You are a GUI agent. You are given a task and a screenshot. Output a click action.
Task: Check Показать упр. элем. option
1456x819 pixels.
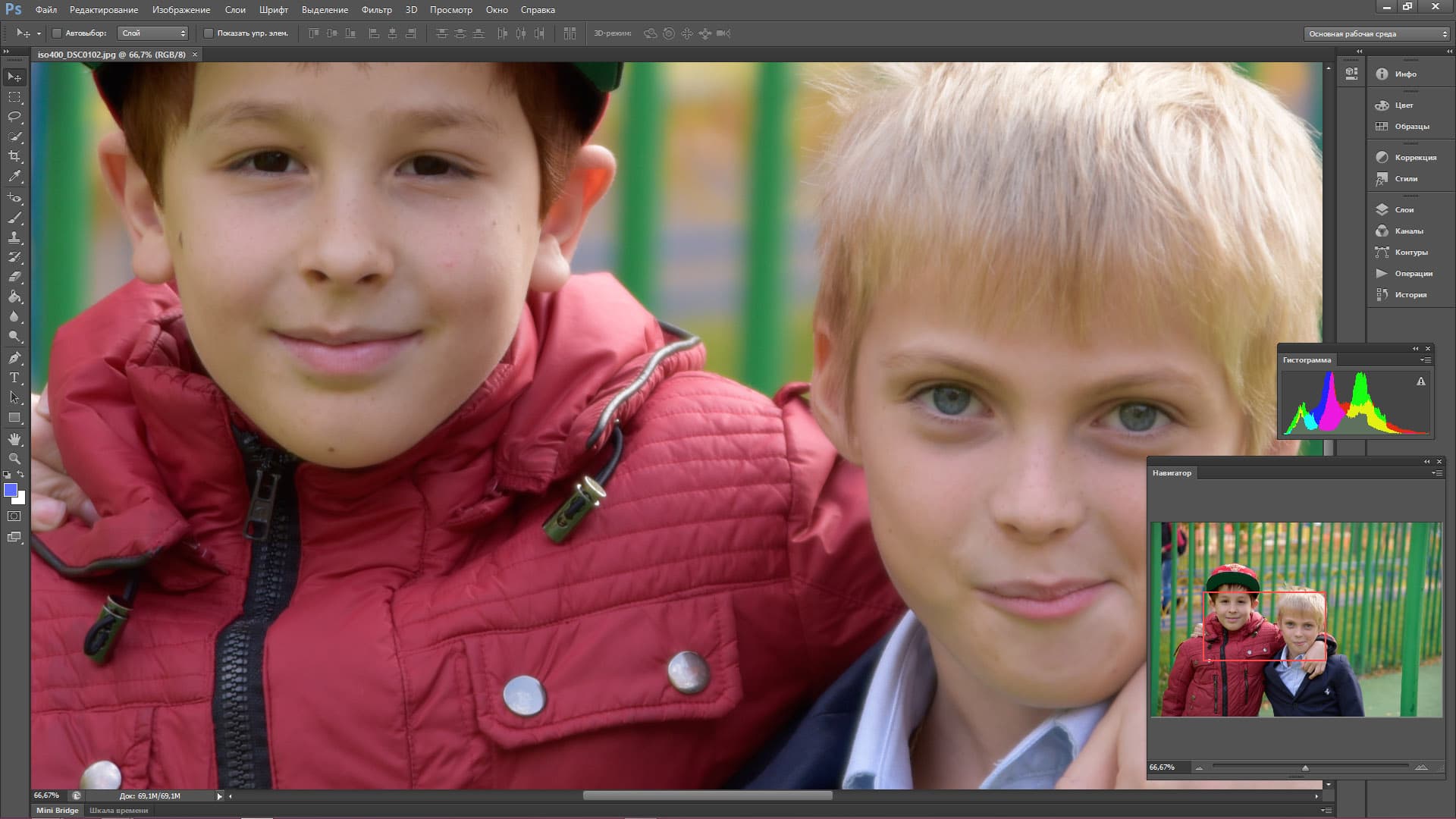pyautogui.click(x=209, y=33)
